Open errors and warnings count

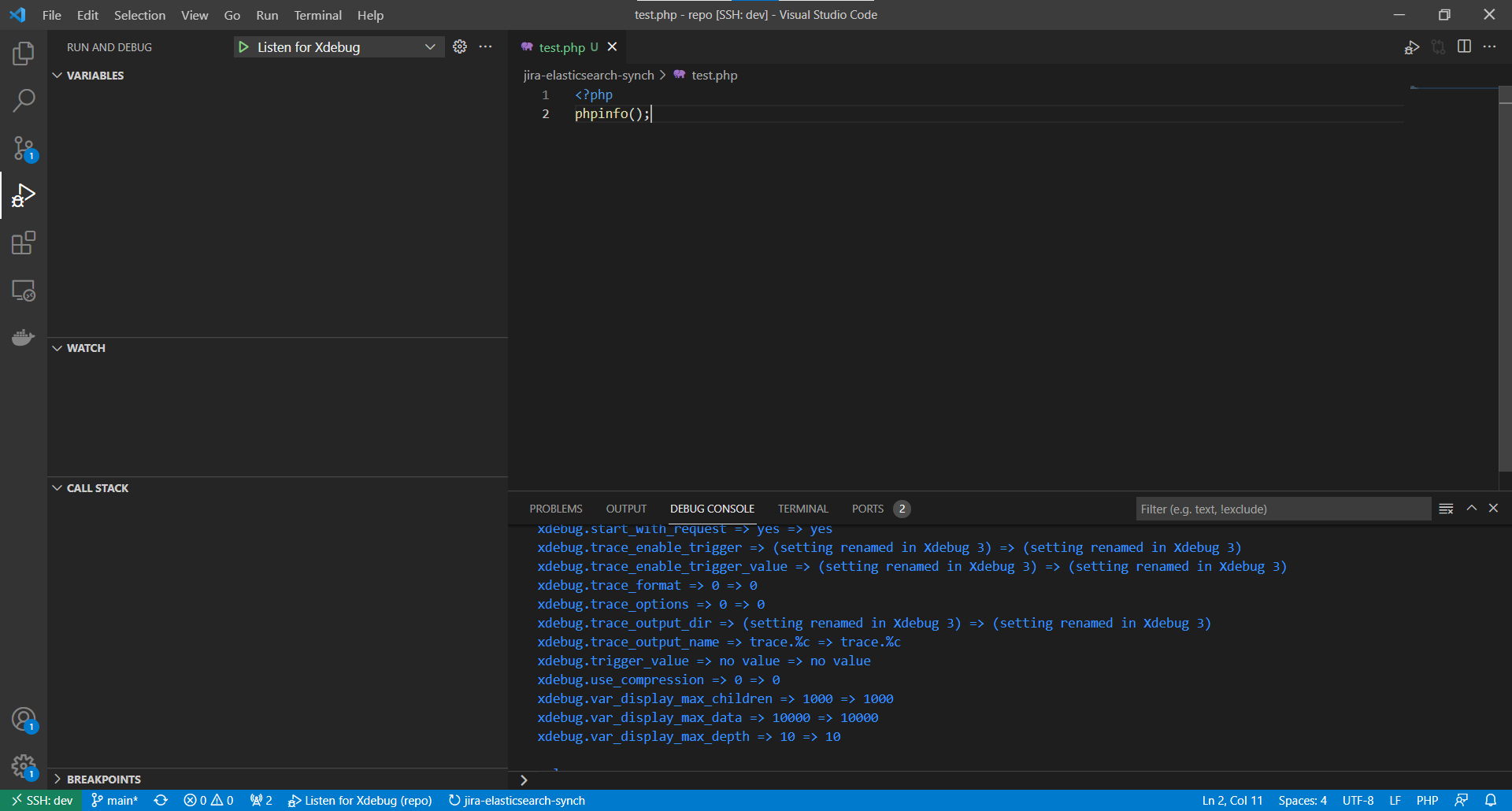(209, 801)
